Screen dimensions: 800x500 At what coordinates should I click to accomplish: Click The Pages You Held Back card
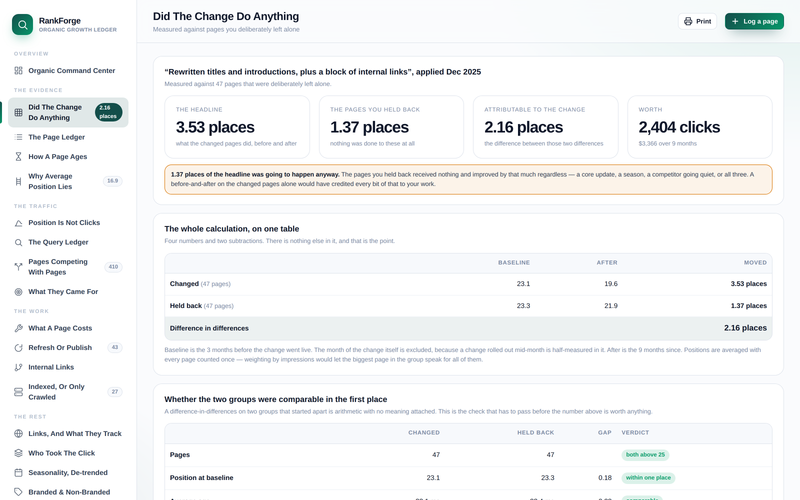tap(391, 127)
